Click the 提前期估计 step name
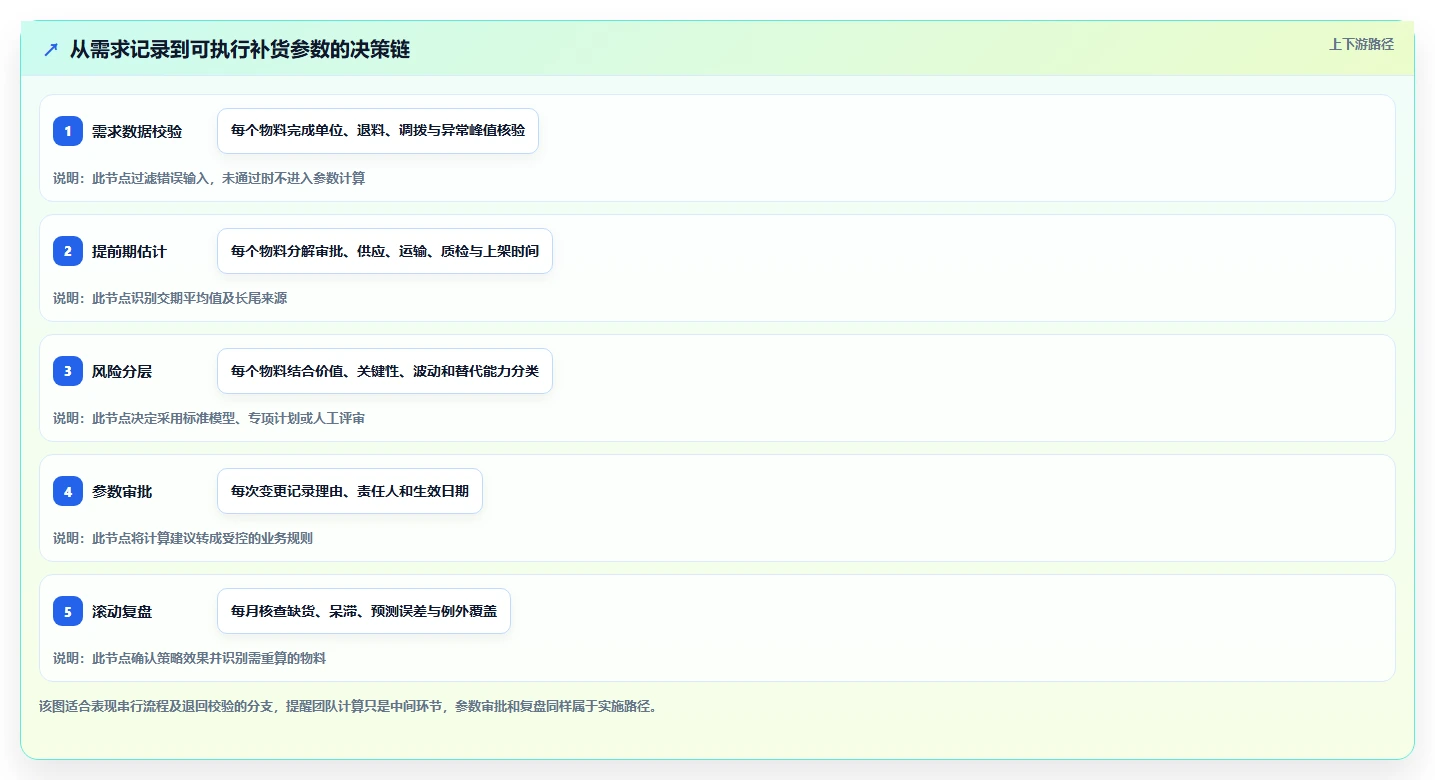 129,251
